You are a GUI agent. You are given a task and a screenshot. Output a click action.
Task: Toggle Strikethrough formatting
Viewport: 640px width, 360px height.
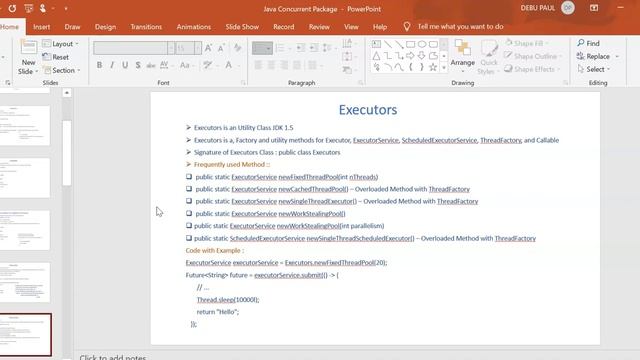[x=151, y=65]
